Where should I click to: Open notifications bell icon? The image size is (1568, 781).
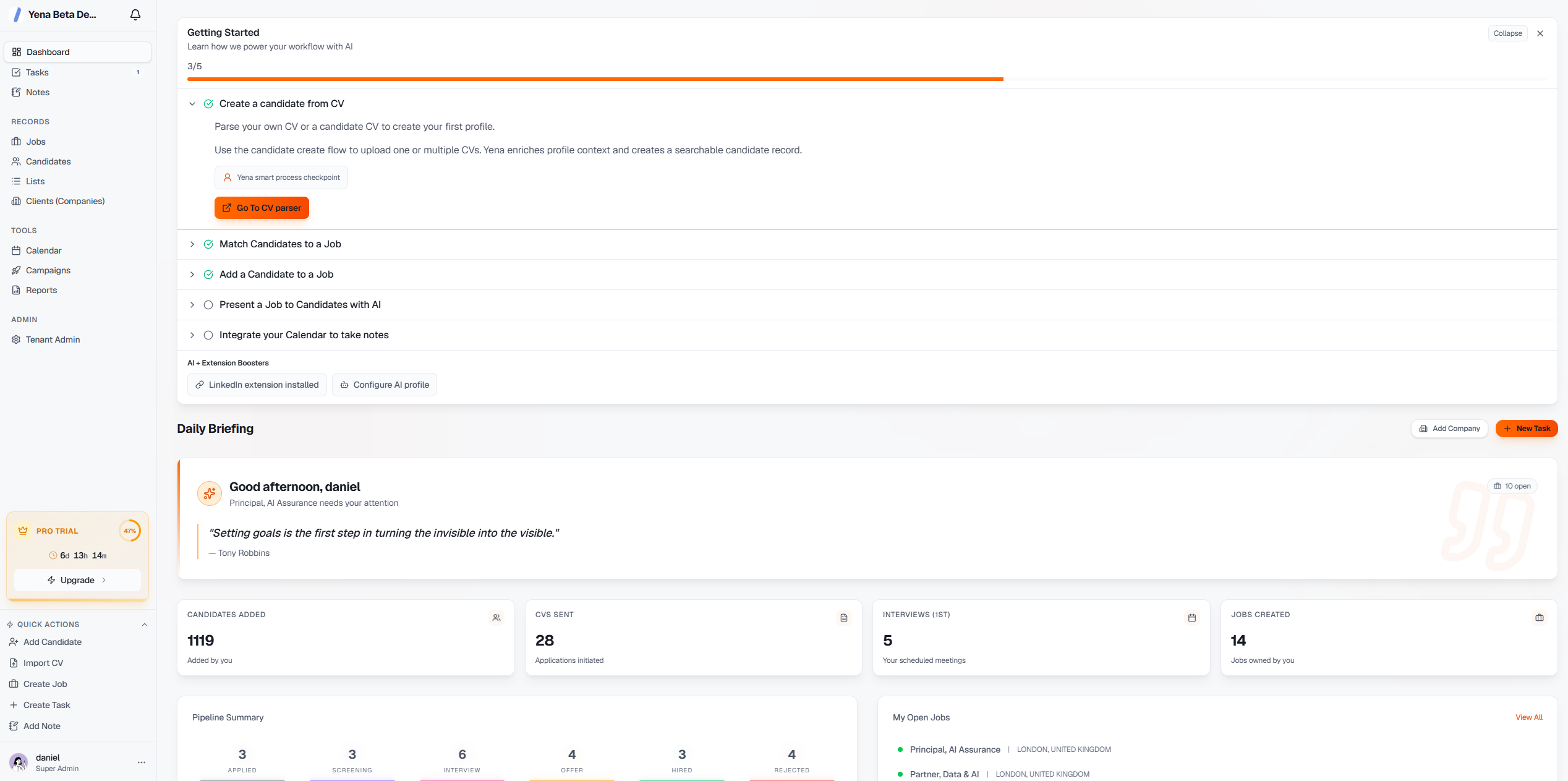[135, 14]
